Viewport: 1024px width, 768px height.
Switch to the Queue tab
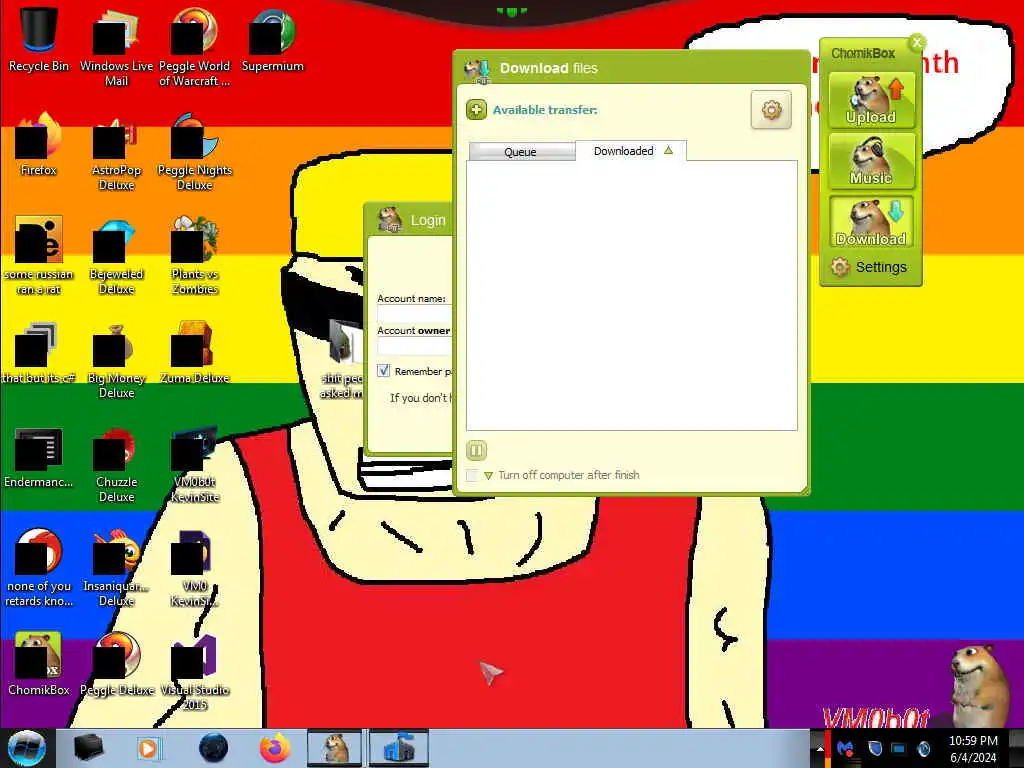click(x=521, y=152)
